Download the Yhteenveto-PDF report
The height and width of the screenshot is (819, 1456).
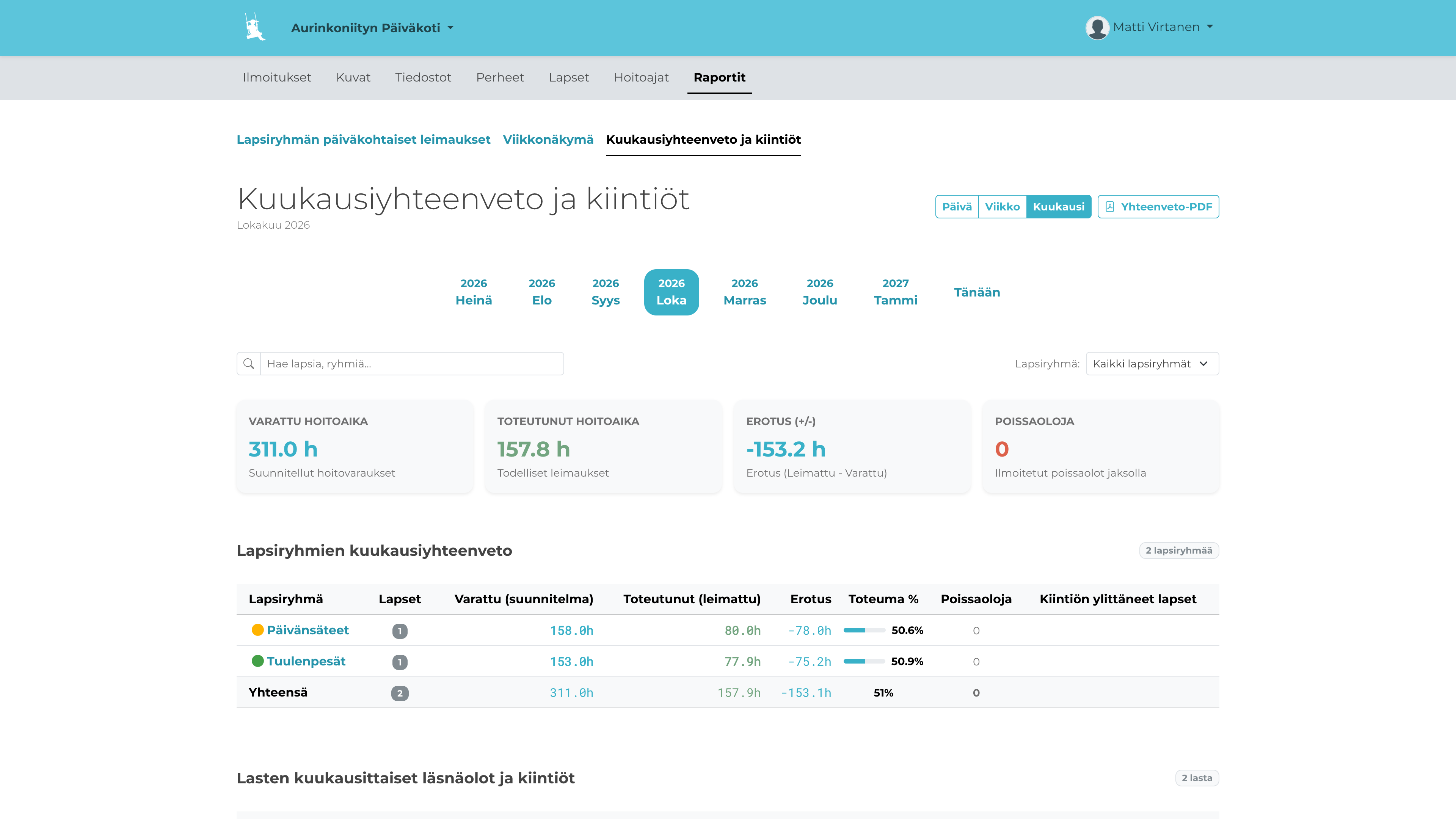[1158, 207]
